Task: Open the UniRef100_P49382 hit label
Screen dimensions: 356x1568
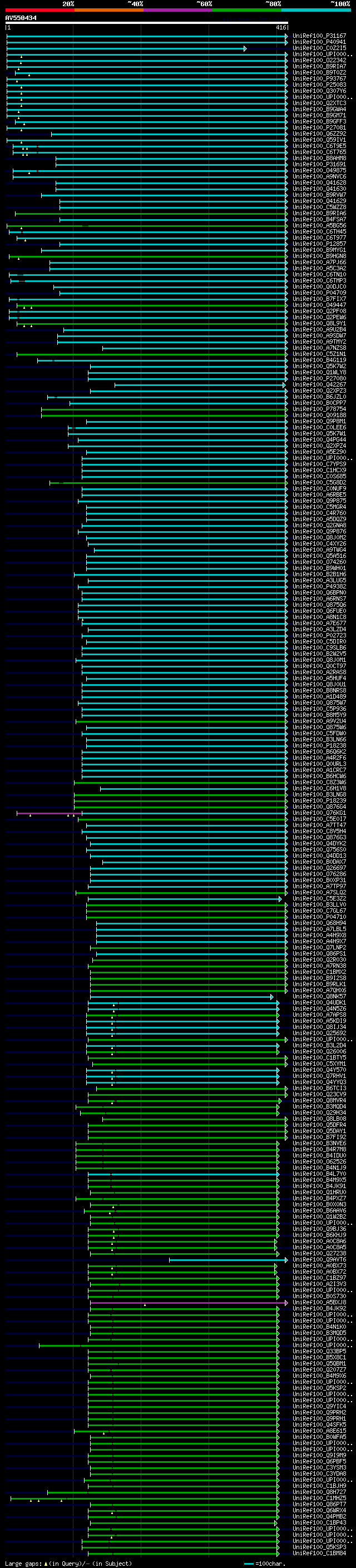Action: (x=319, y=587)
